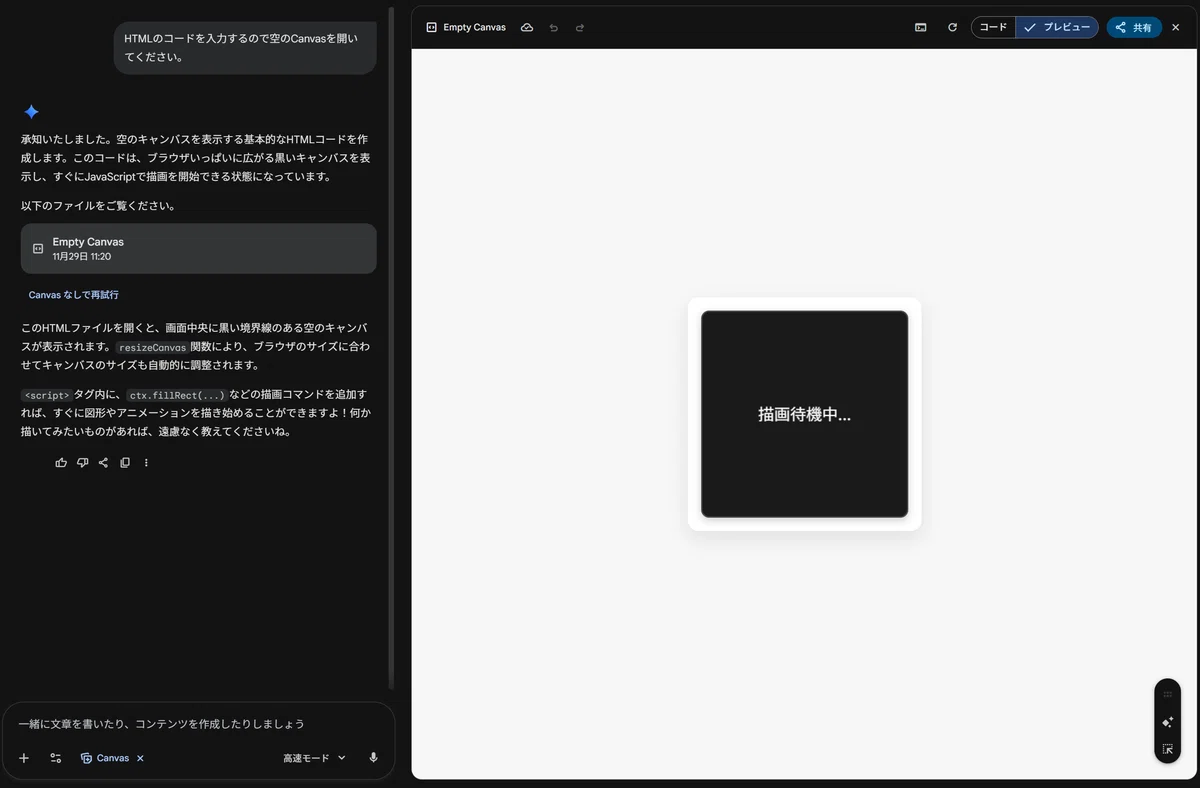Reload the canvas preview
This screenshot has width=1200, height=788.
pyautogui.click(x=952, y=27)
